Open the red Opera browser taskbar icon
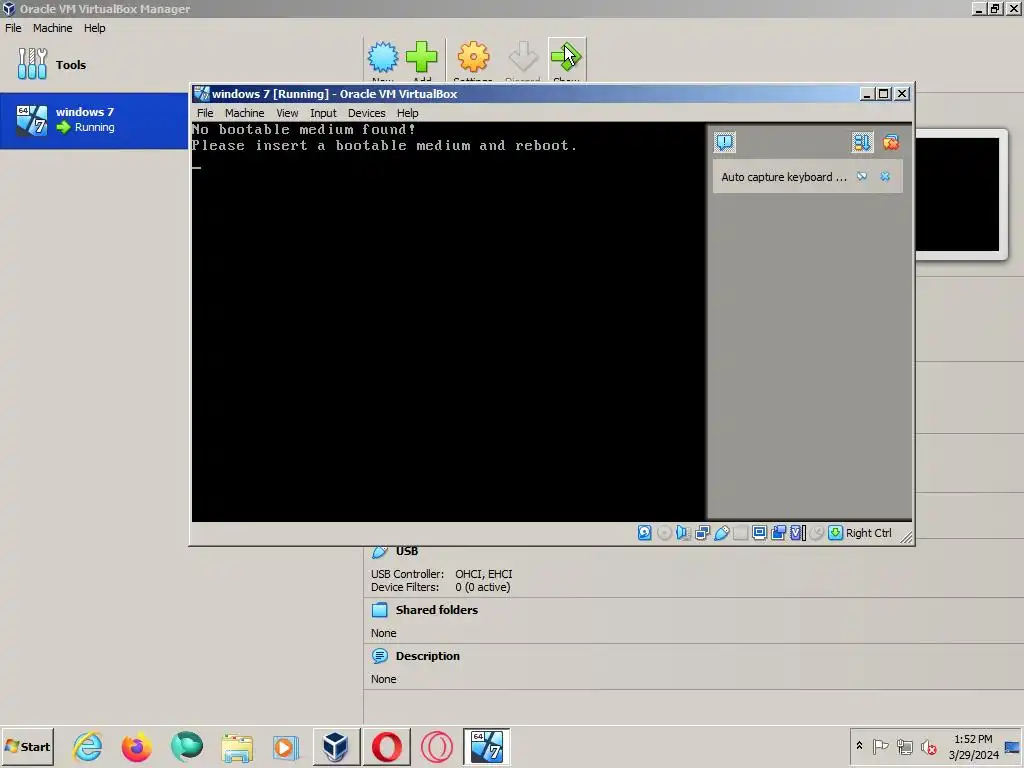Viewport: 1024px width, 768px height. click(387, 746)
